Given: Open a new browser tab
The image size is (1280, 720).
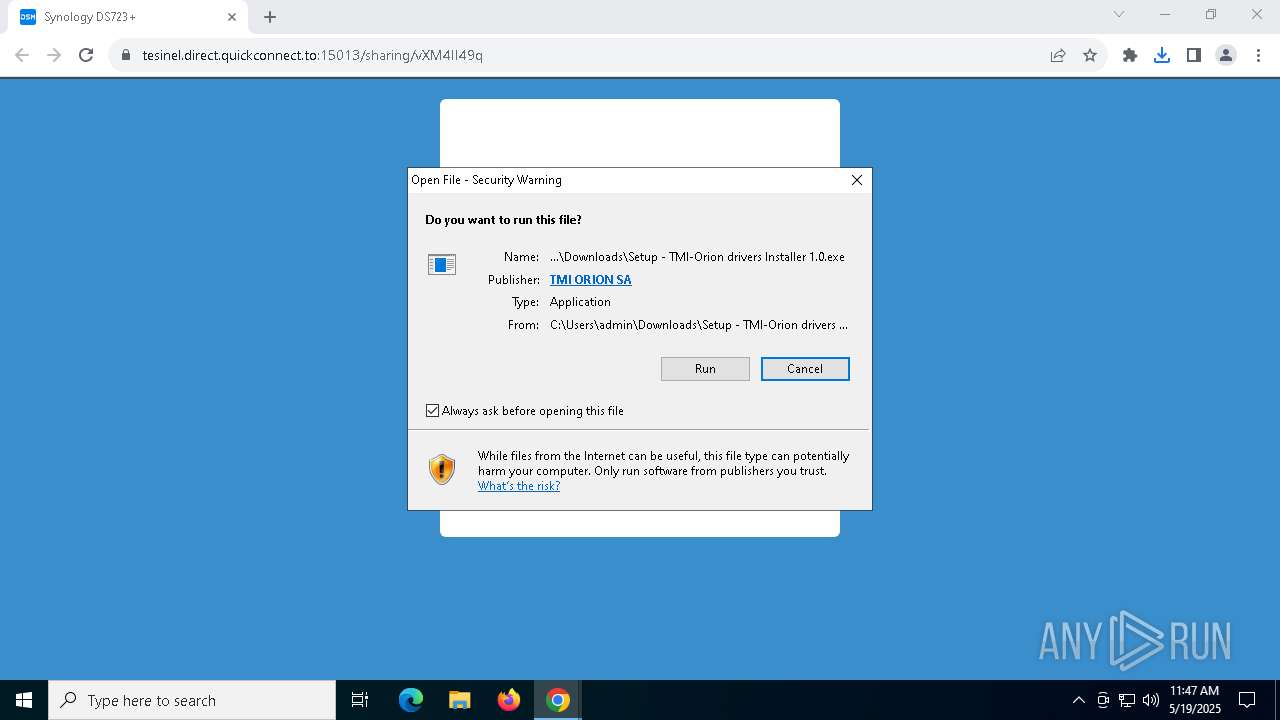Looking at the screenshot, I should point(270,17).
